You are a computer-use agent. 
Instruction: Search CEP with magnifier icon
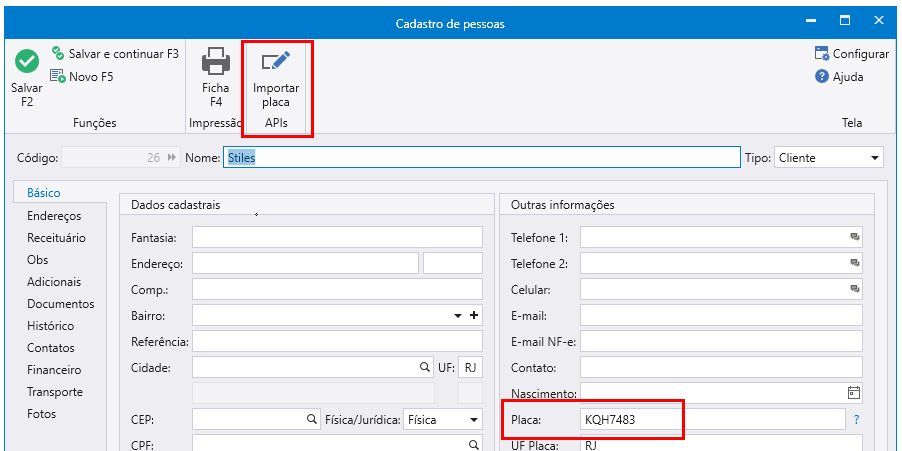pyautogui.click(x=312, y=419)
